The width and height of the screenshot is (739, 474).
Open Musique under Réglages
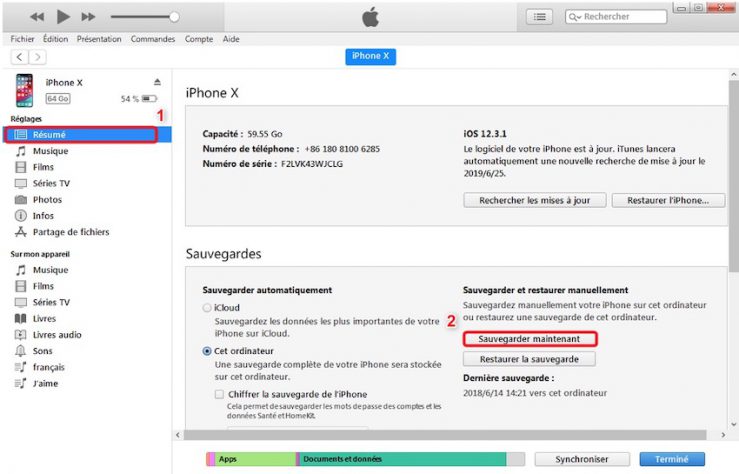point(50,151)
